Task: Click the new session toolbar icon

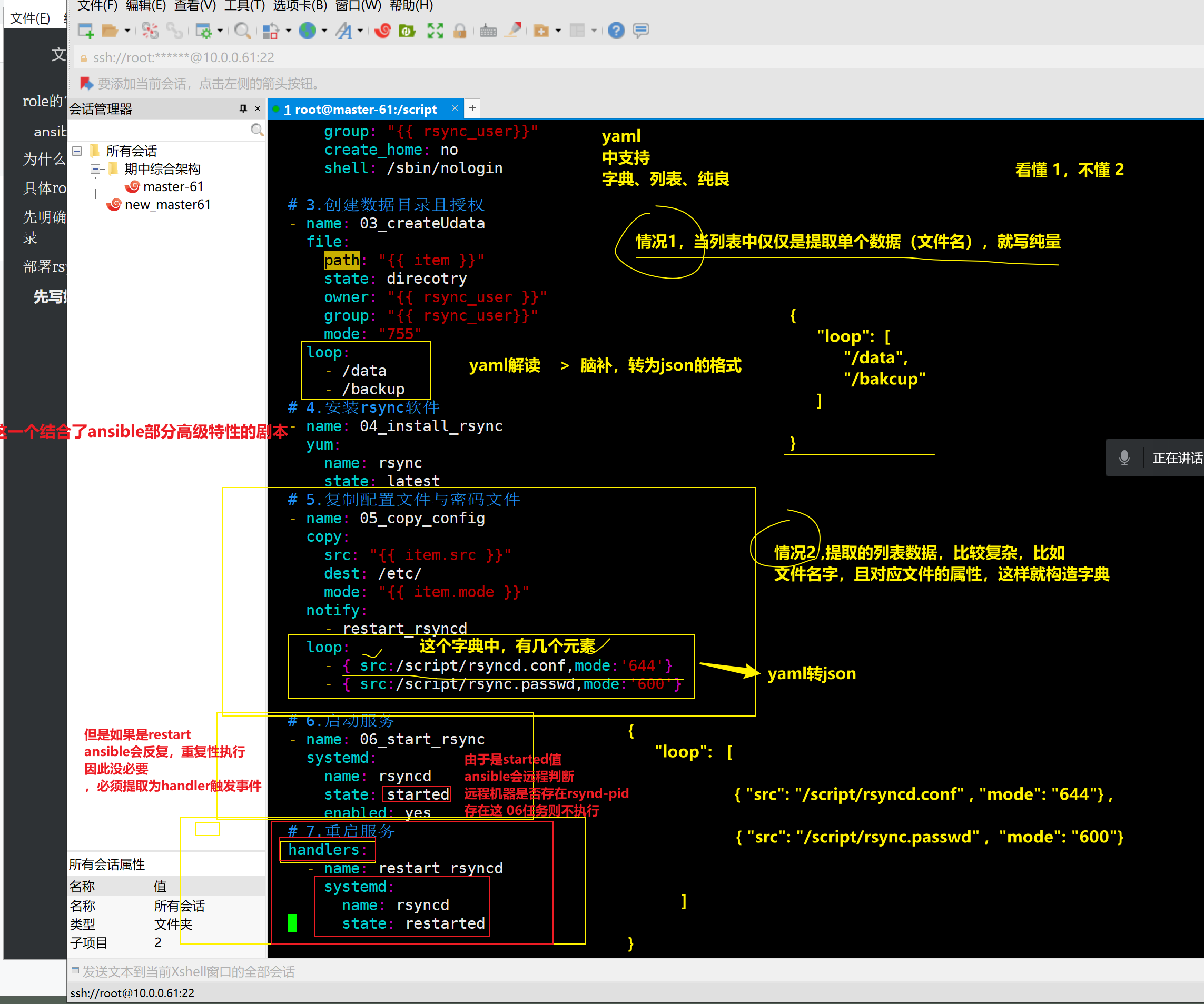Action: coord(85,31)
